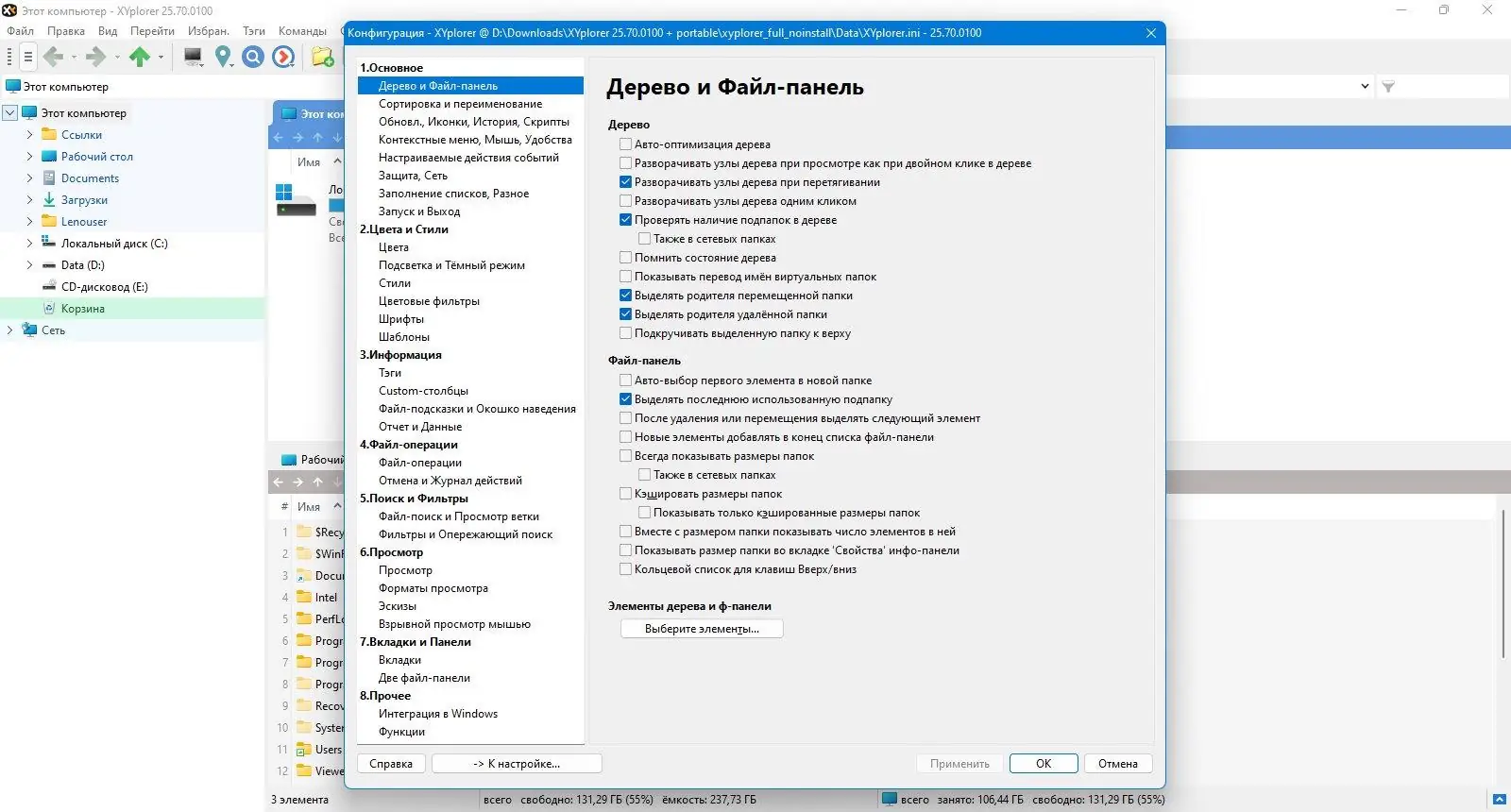Enable Авто-оптимизация дерева checkbox
Image resolution: width=1511 pixels, height=812 pixels.
(625, 144)
